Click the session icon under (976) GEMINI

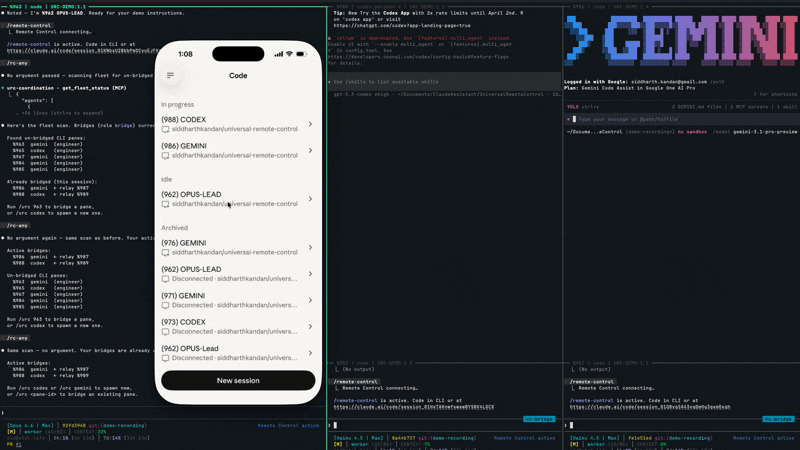point(165,253)
